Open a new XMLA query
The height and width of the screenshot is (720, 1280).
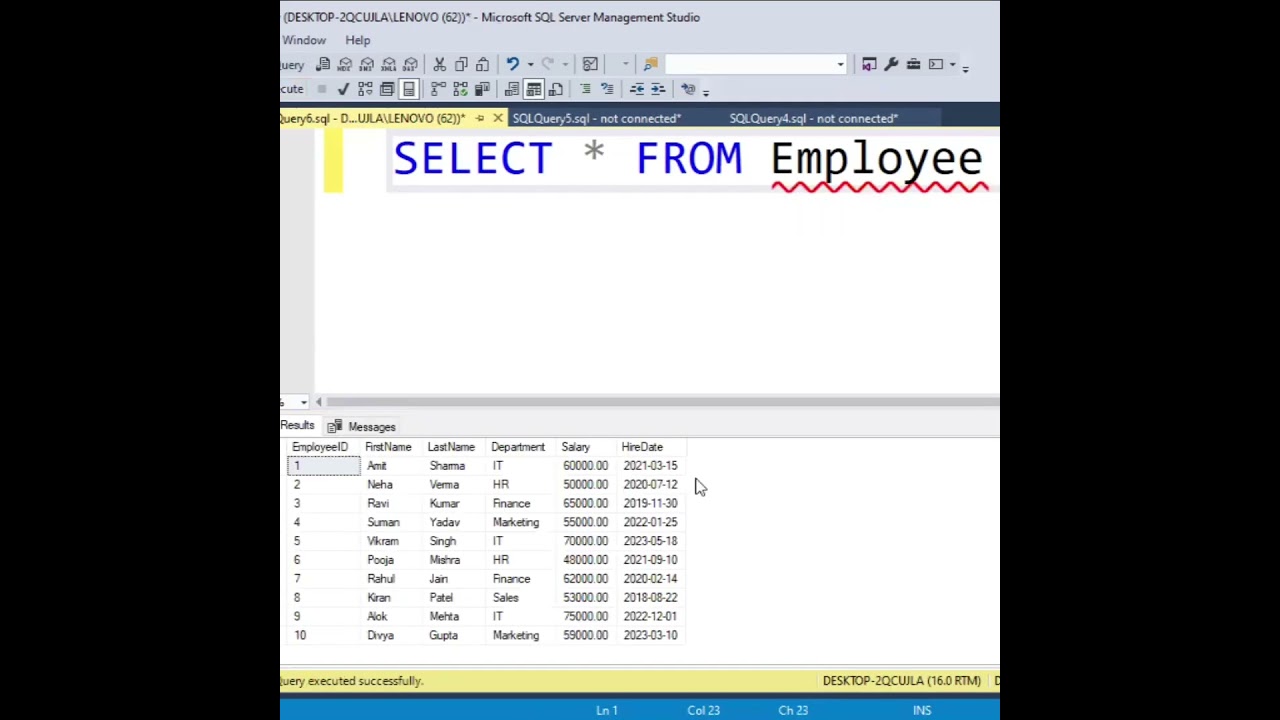click(x=389, y=64)
